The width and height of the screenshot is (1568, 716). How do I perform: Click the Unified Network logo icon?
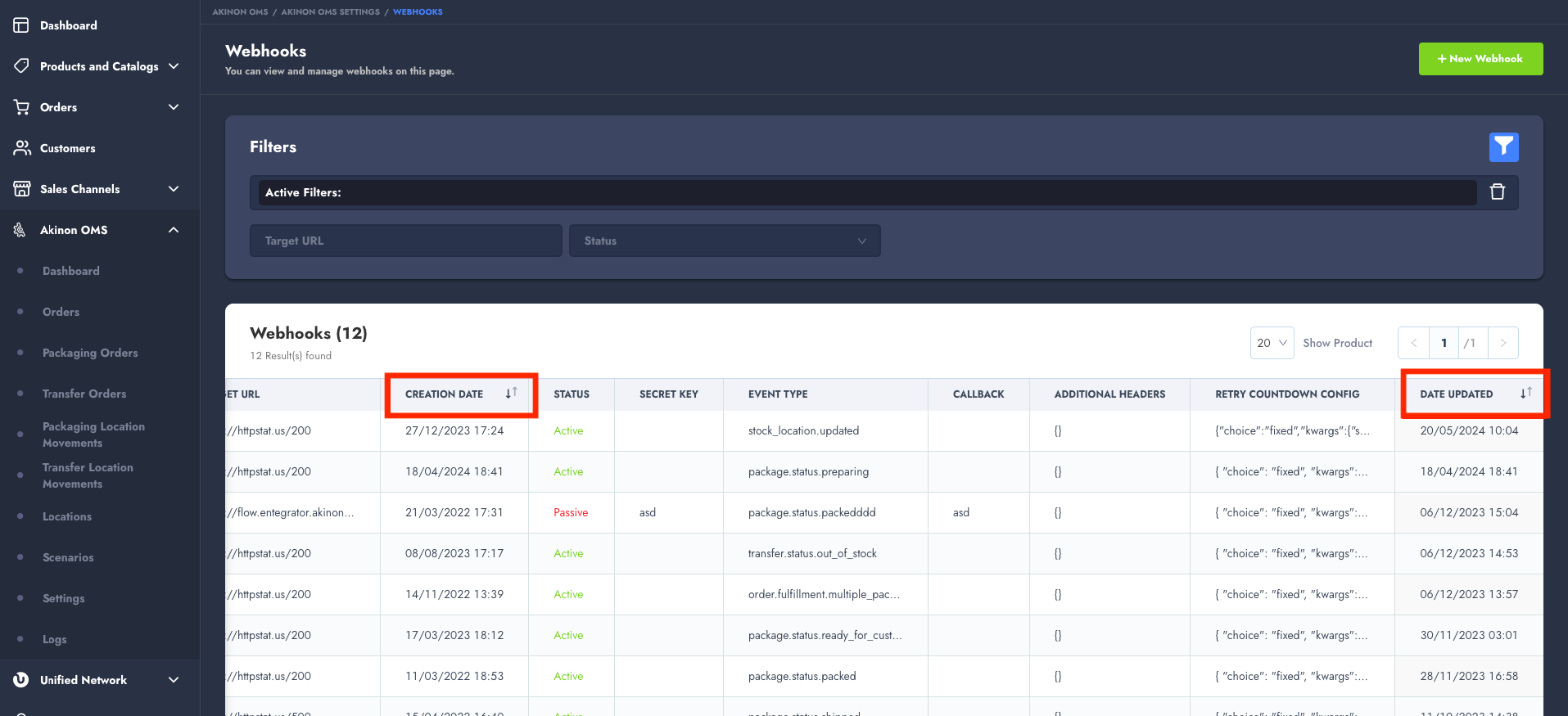(x=22, y=680)
